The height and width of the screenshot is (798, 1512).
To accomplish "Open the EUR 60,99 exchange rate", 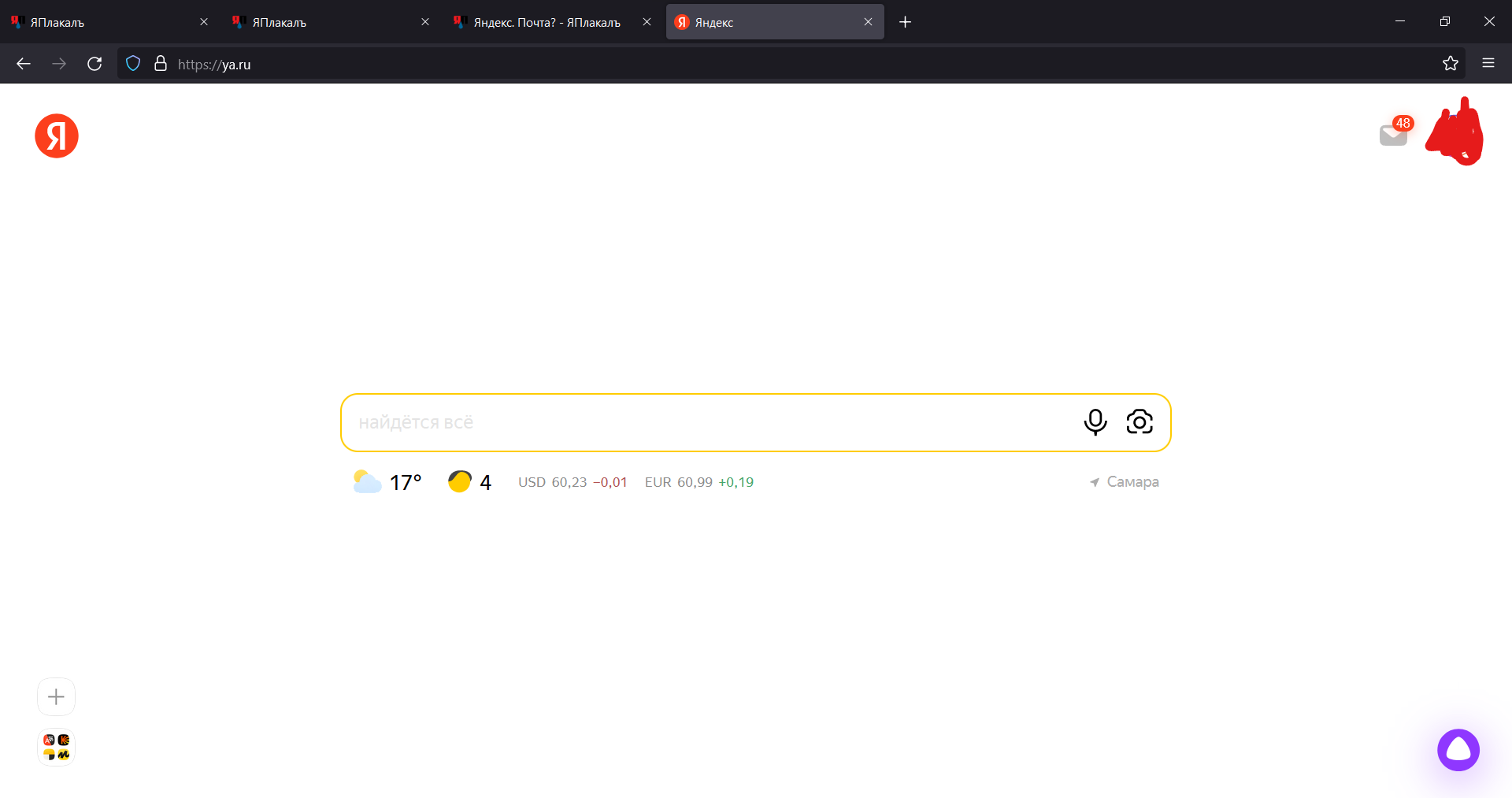I will pyautogui.click(x=699, y=482).
